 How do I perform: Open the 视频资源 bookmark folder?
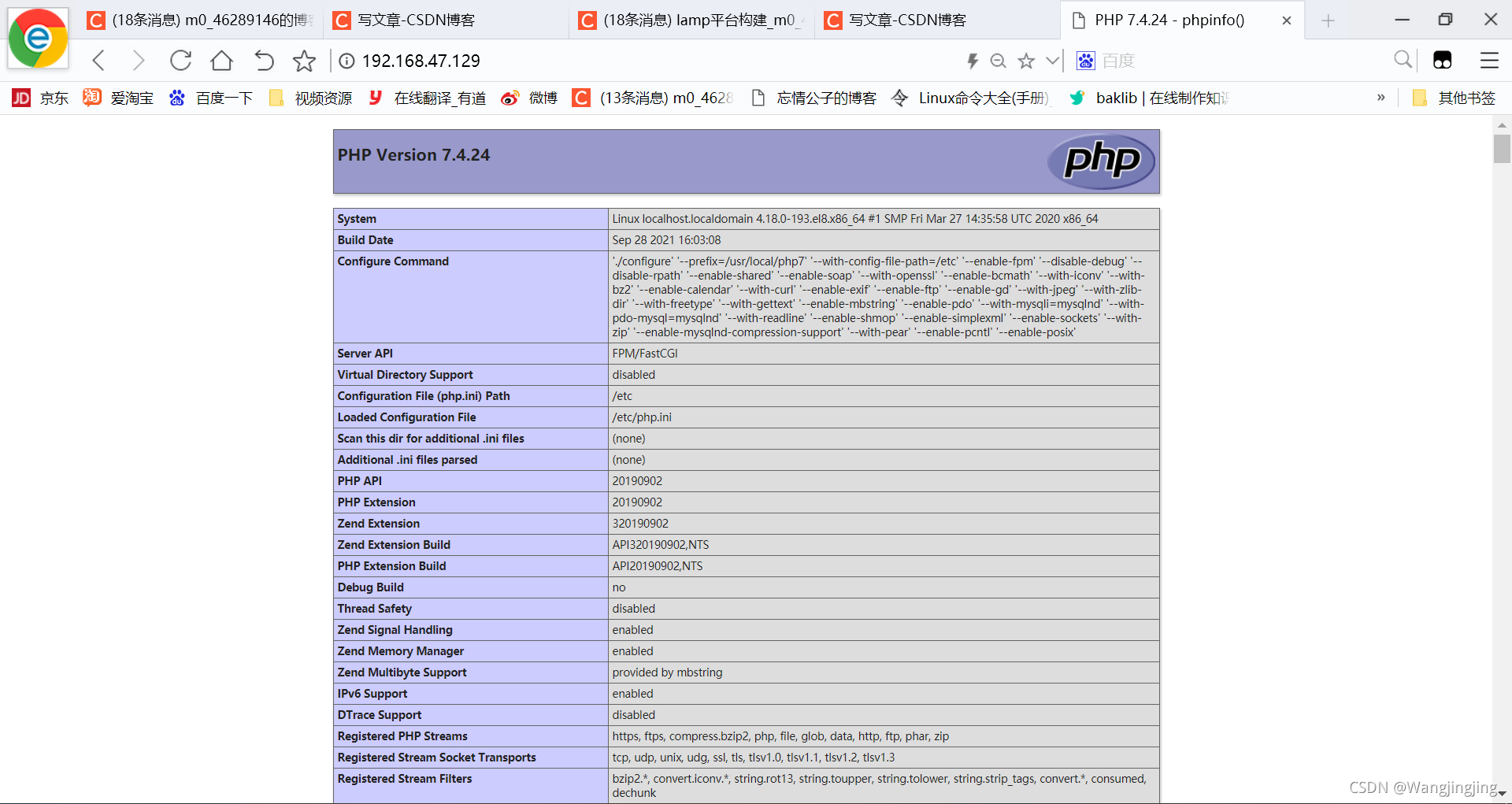310,98
